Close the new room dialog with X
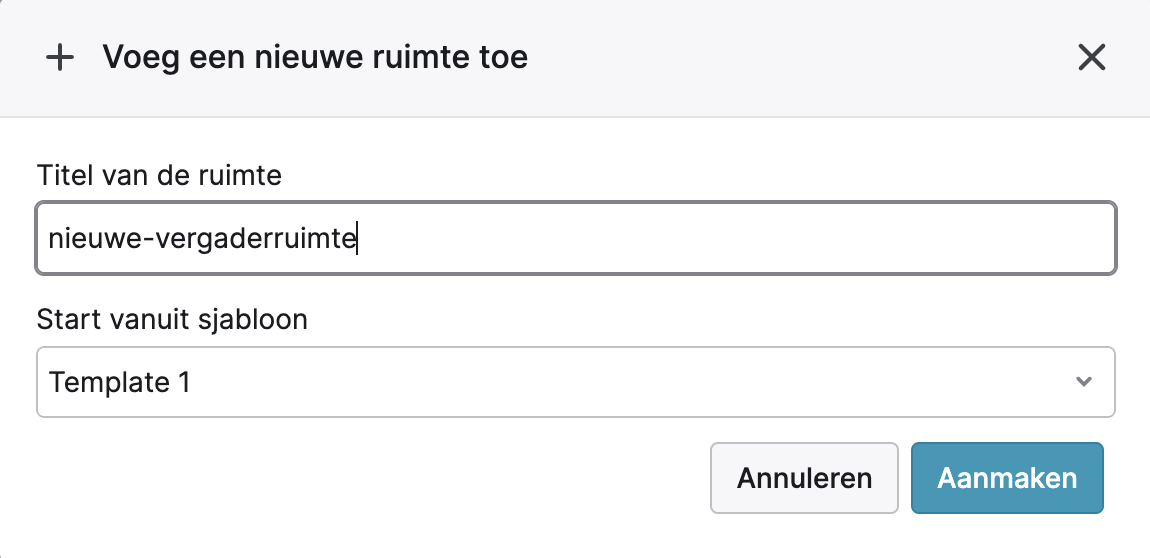This screenshot has height=558, width=1150. [1091, 58]
